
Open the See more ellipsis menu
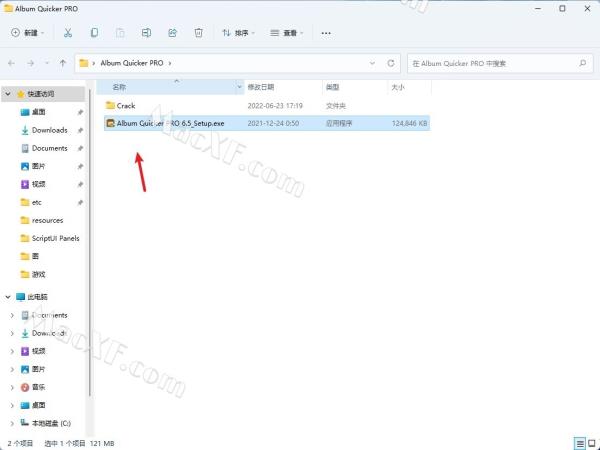coord(326,33)
